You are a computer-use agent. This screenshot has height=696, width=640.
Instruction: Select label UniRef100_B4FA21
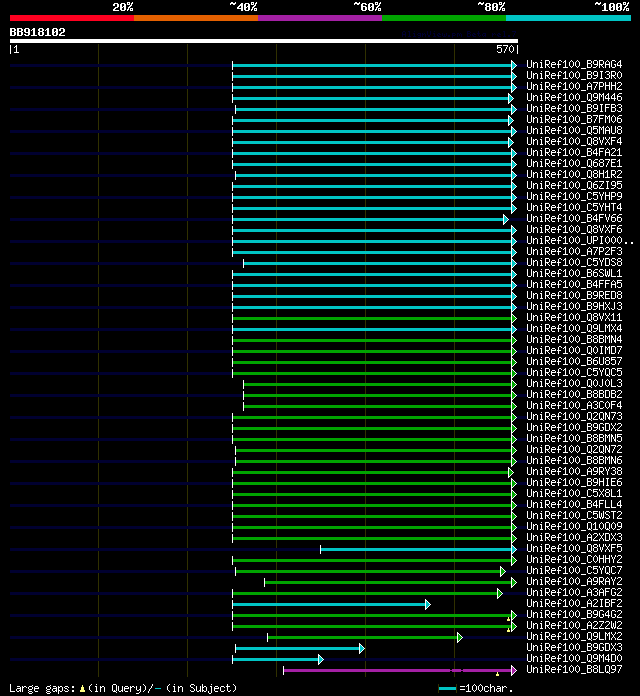coord(574,153)
